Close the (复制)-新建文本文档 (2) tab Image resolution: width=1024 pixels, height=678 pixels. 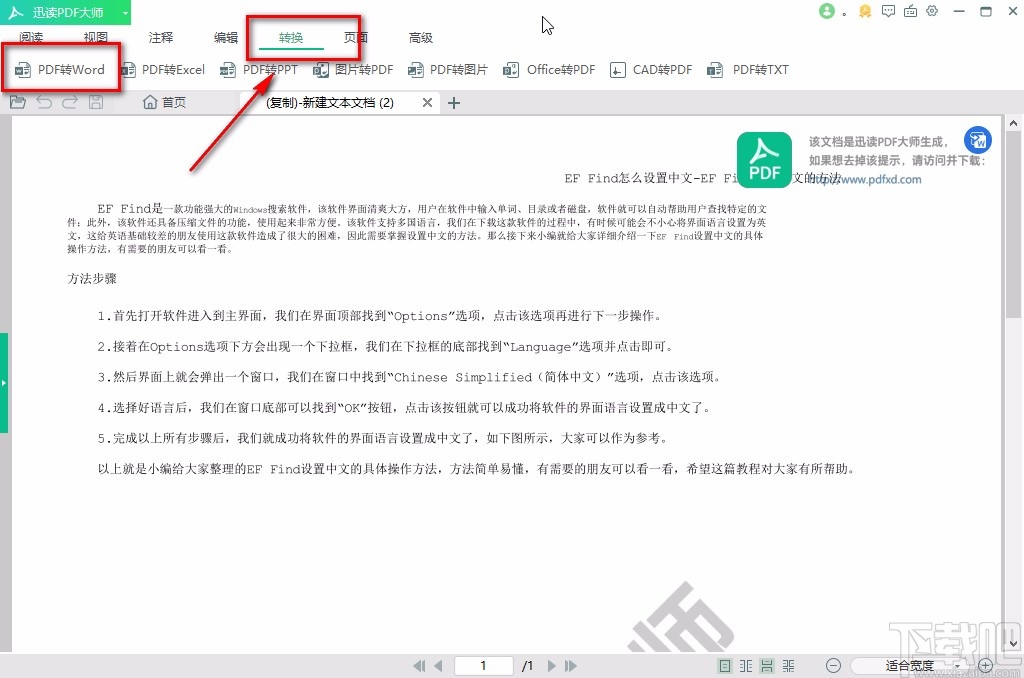click(427, 103)
